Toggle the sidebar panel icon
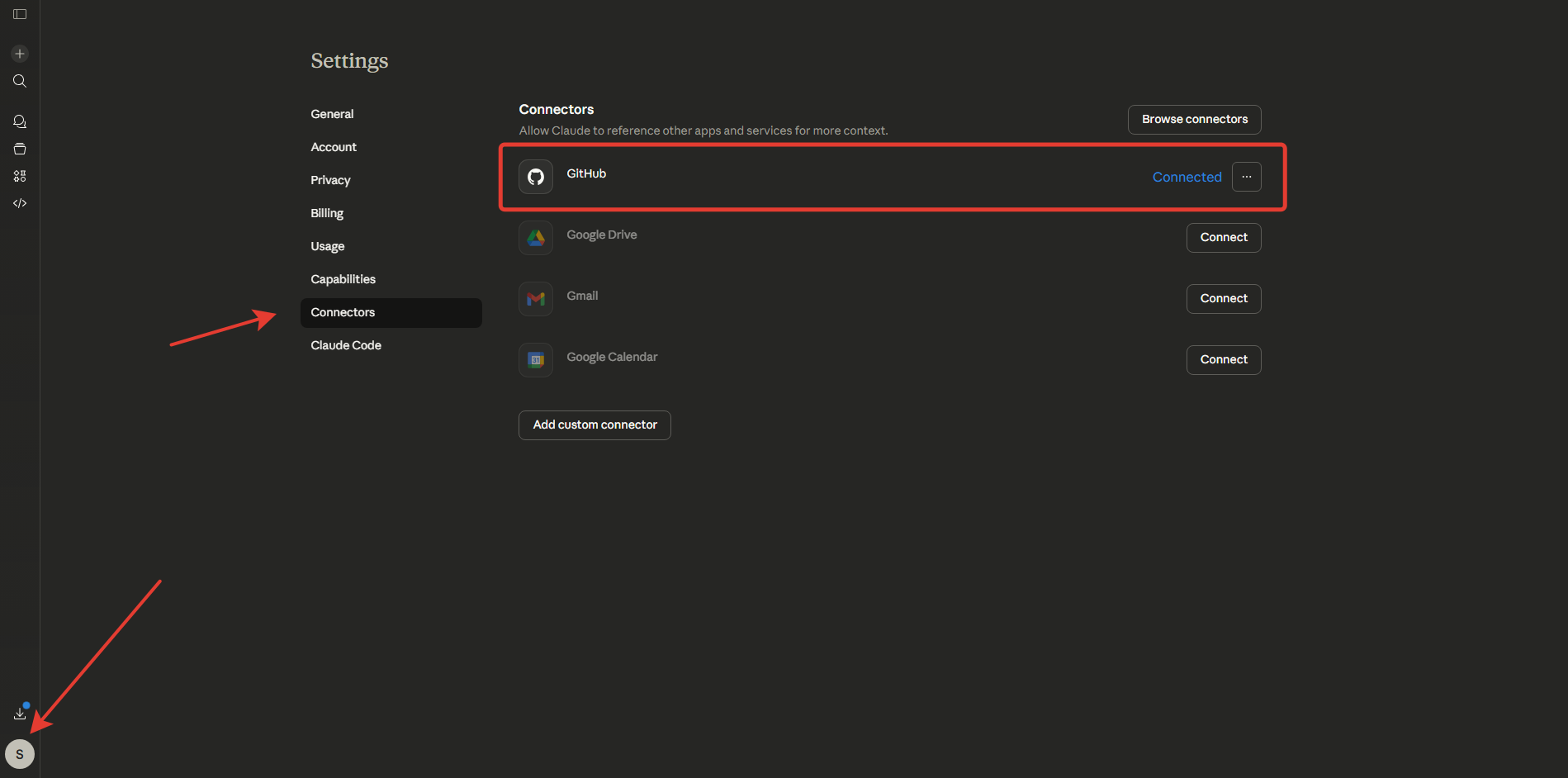The height and width of the screenshot is (778, 1568). tap(20, 14)
